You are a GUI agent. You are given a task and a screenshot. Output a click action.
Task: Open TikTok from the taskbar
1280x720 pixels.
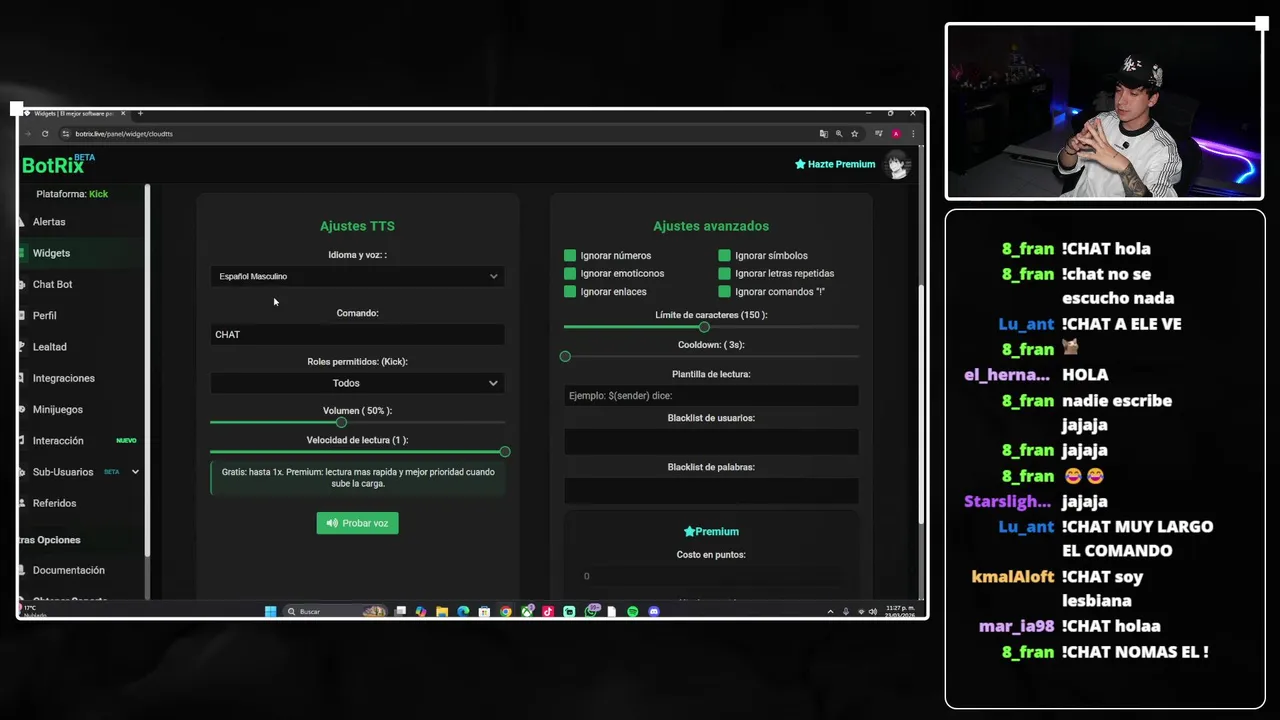(548, 611)
